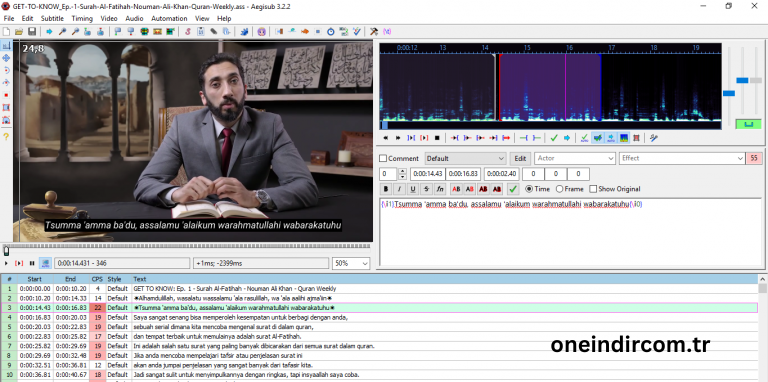Open the Styles Manager (pink S icon)
The width and height of the screenshot is (768, 382).
pos(188,31)
